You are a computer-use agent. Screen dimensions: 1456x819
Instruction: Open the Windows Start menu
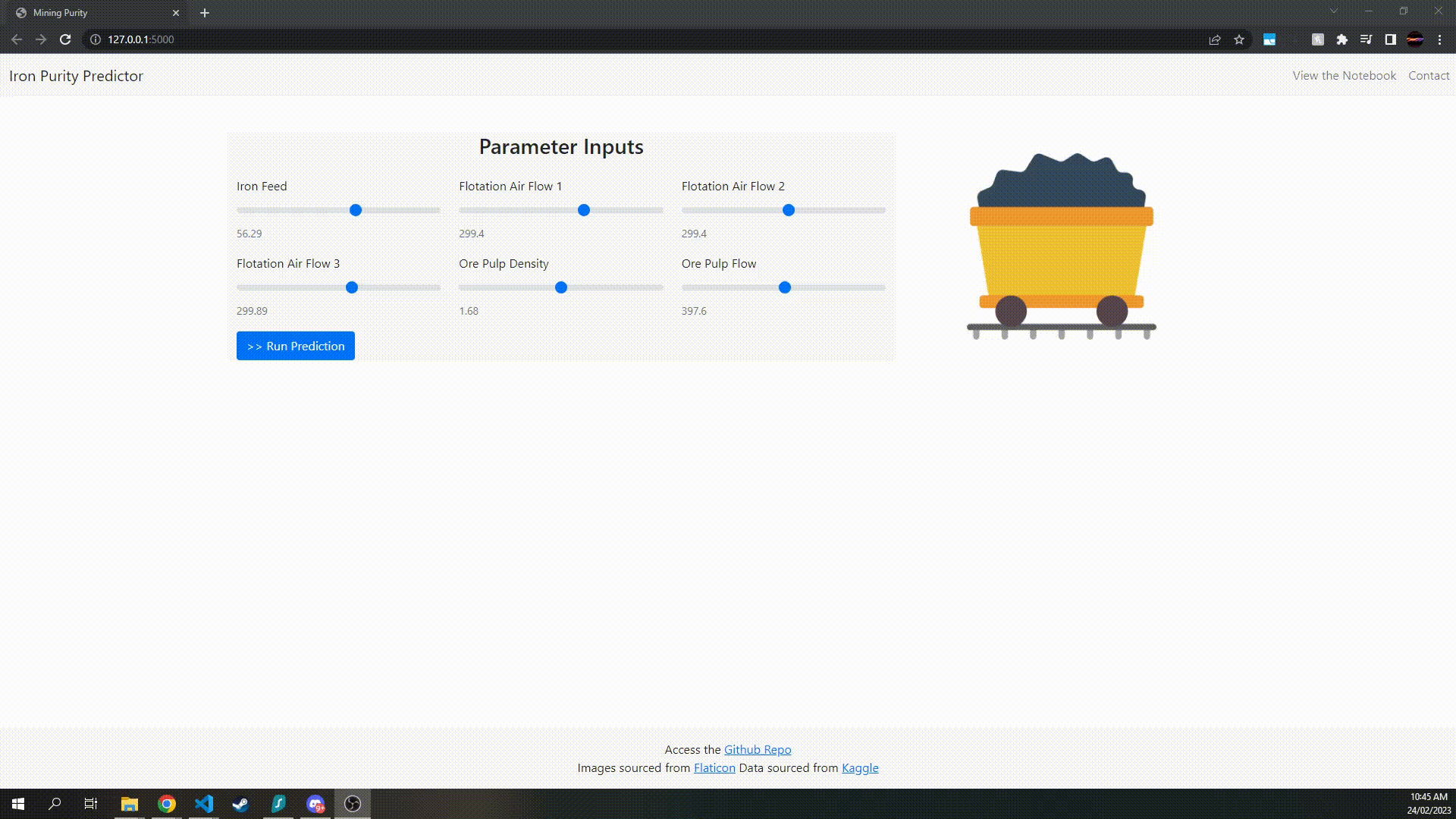[x=18, y=804]
